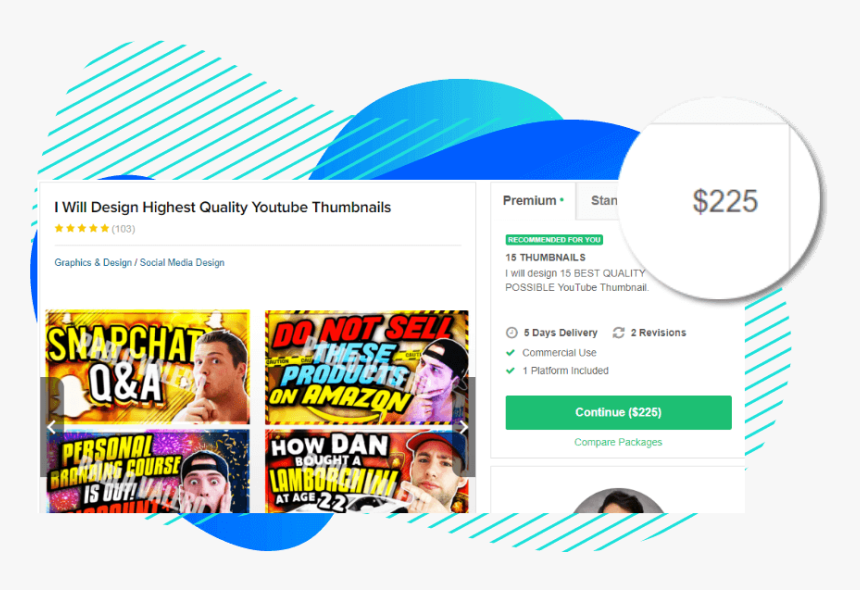Open the Personal Branding Course thumbnail

[x=148, y=471]
